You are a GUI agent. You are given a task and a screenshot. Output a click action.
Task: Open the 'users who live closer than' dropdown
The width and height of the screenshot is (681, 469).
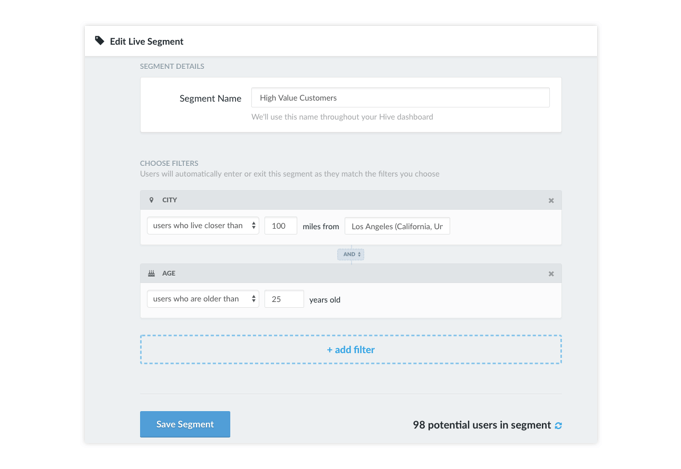(x=203, y=226)
